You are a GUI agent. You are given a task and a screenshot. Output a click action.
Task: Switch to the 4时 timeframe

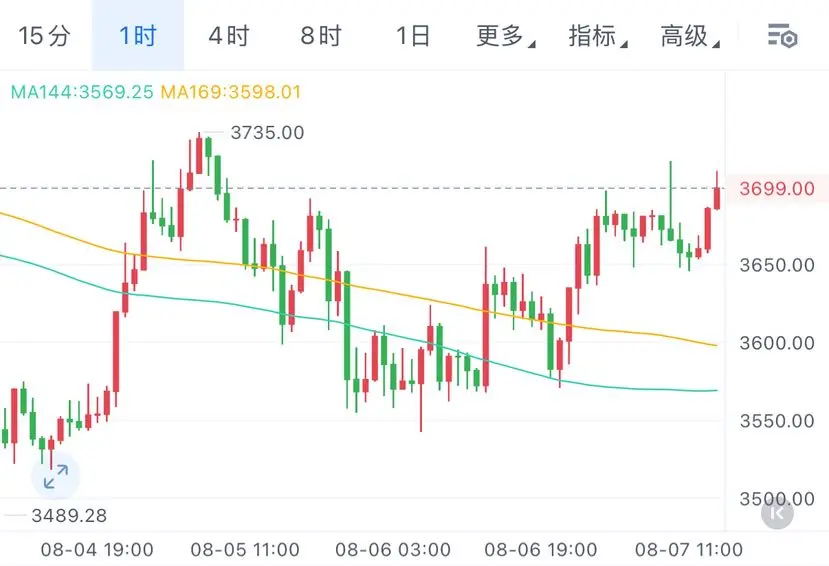[x=229, y=36]
